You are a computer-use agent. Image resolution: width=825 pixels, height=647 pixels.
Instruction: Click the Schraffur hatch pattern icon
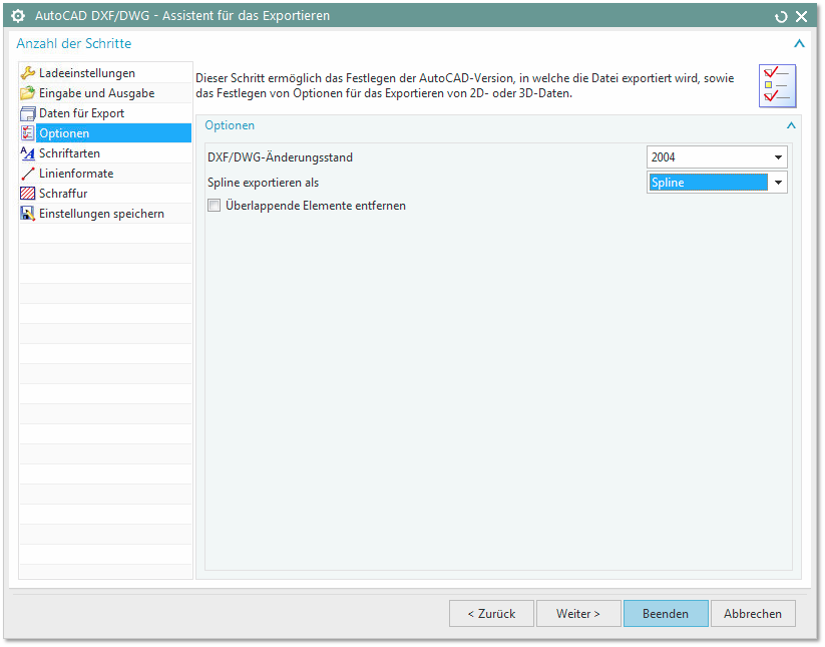(x=27, y=194)
